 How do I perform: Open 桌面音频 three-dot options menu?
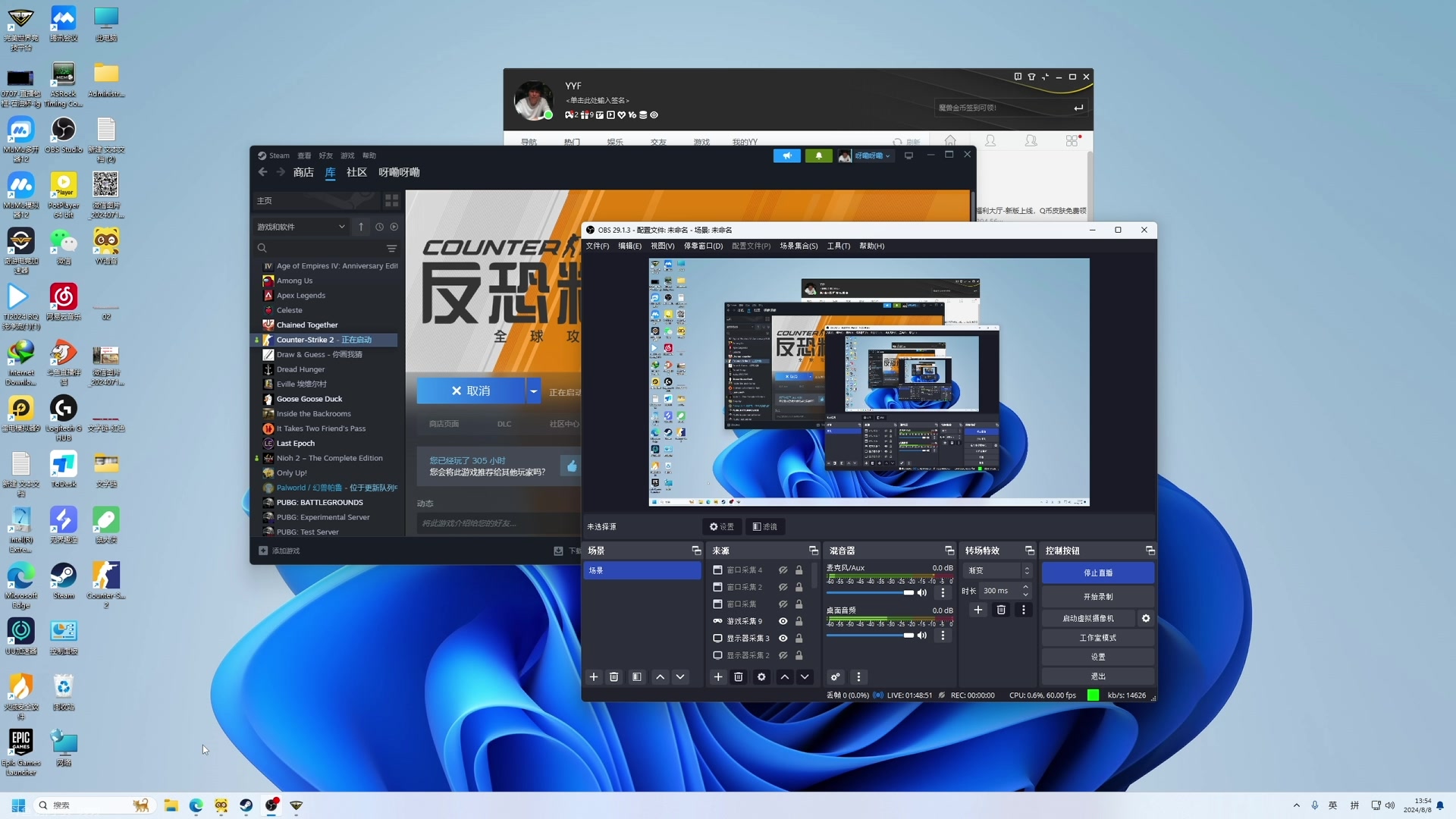tap(943, 635)
